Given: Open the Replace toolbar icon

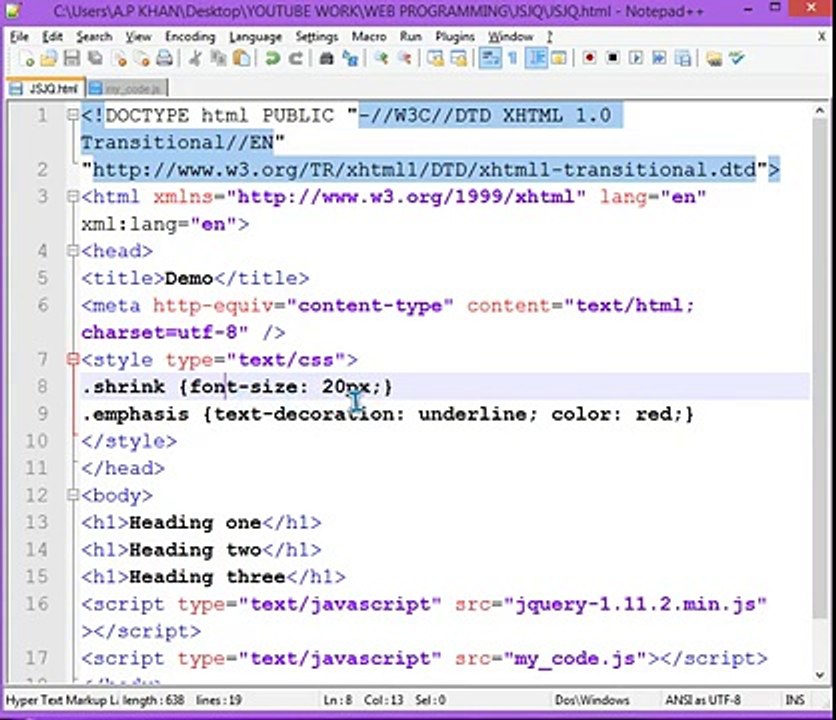Looking at the screenshot, I should 350,58.
